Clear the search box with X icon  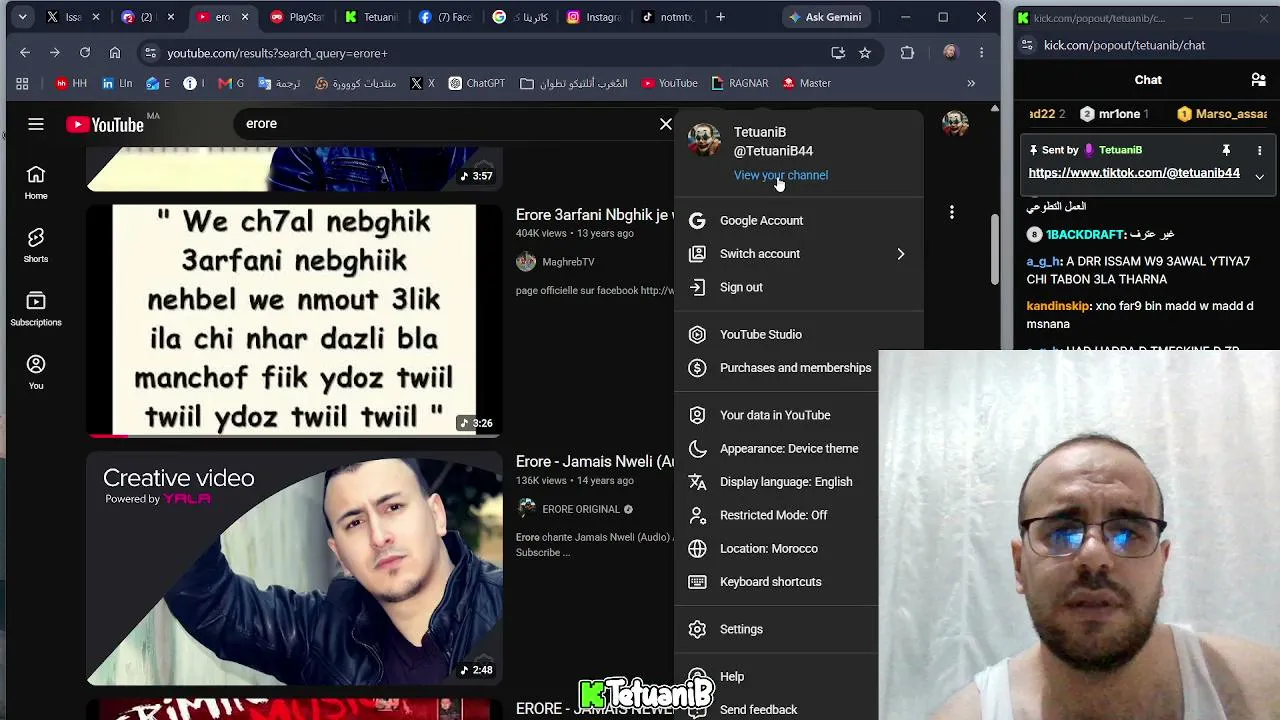[666, 123]
